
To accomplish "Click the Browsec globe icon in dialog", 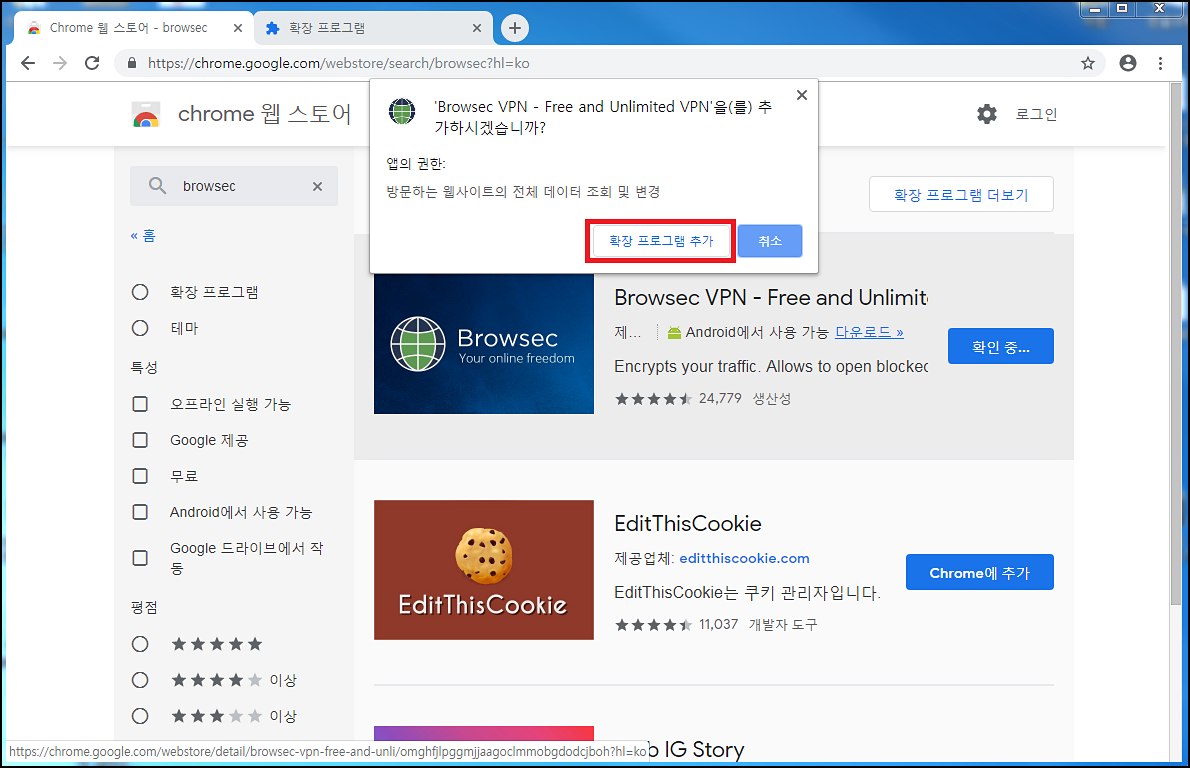I will click(x=401, y=111).
